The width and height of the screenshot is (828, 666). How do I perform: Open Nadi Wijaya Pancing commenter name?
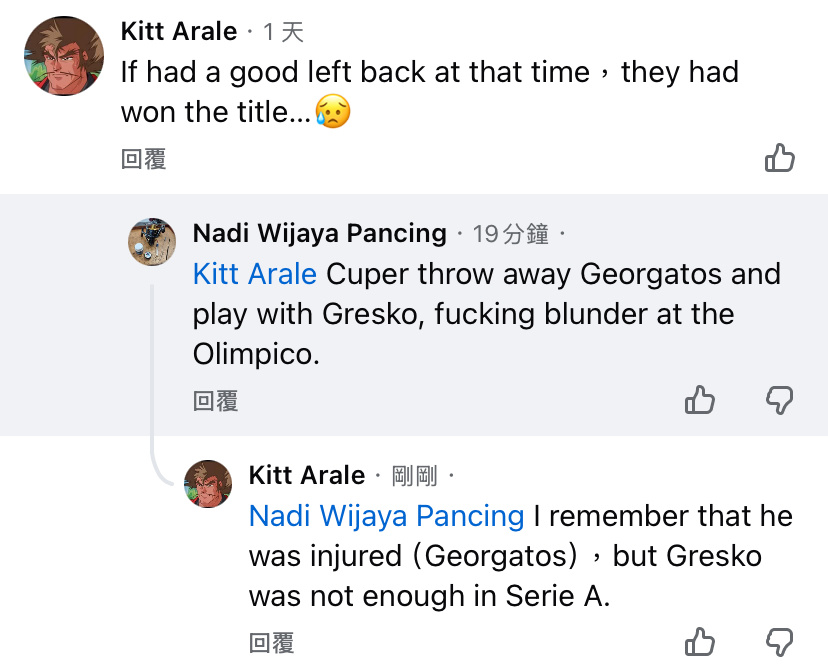click(319, 233)
